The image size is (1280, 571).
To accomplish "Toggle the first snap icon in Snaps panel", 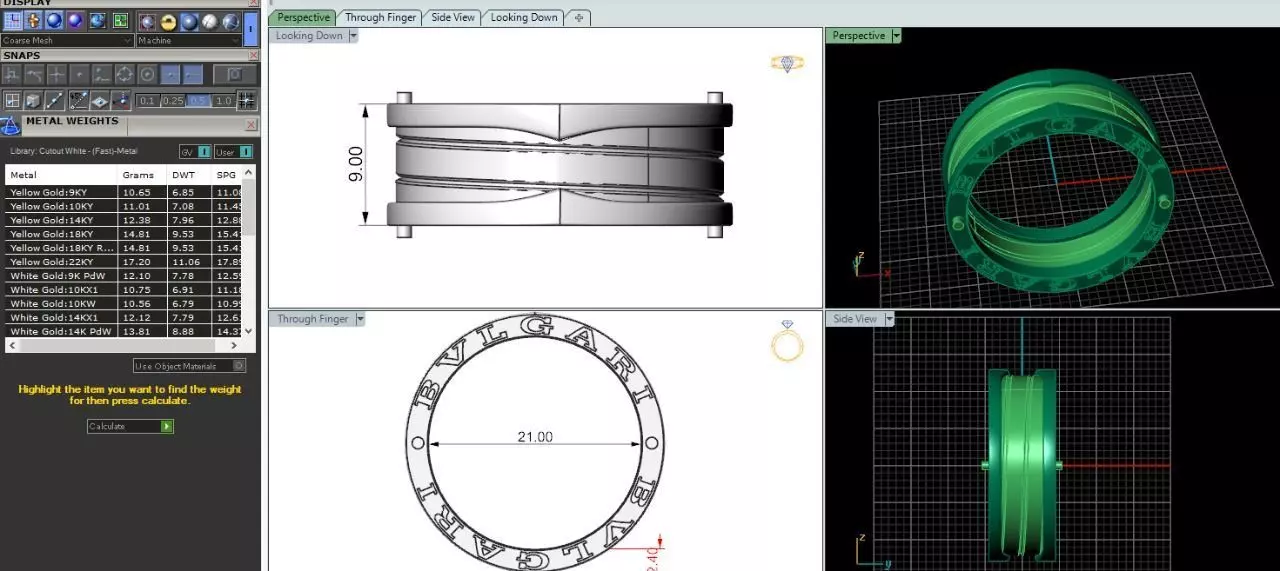I will pyautogui.click(x=11, y=74).
